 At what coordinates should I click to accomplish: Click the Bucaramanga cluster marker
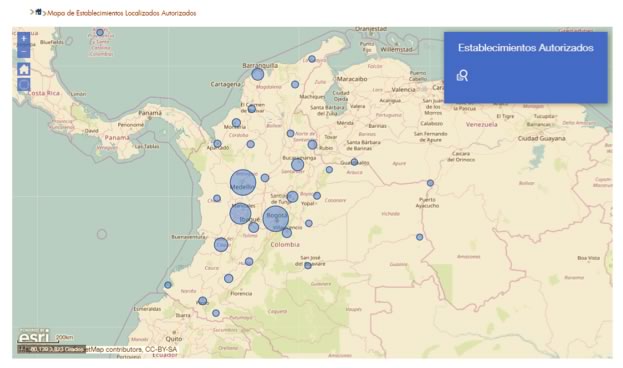(297, 165)
